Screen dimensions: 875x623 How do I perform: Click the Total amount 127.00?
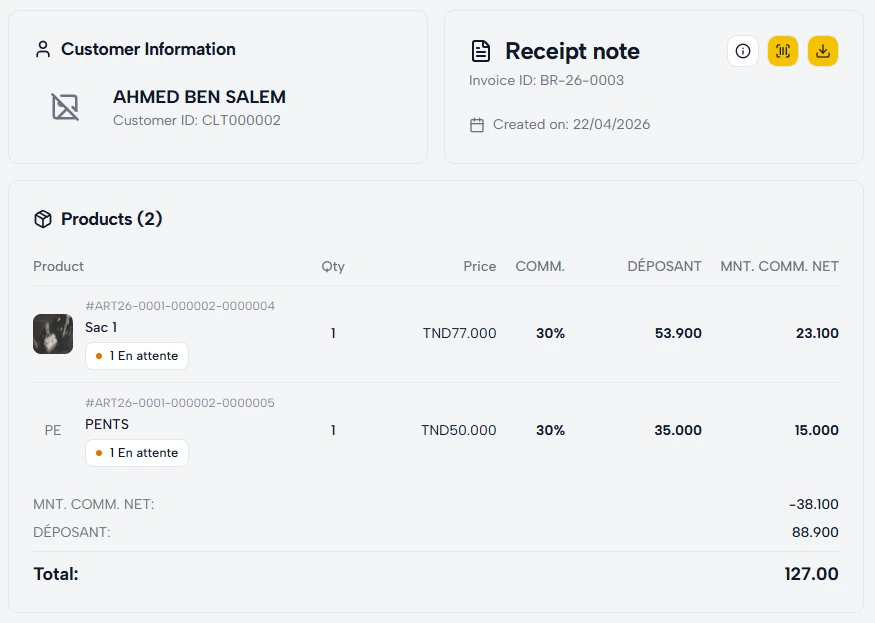pyautogui.click(x=811, y=574)
